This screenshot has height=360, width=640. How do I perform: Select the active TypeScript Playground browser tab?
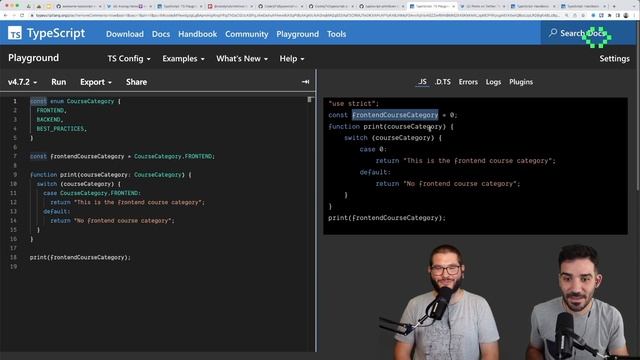(433, 6)
